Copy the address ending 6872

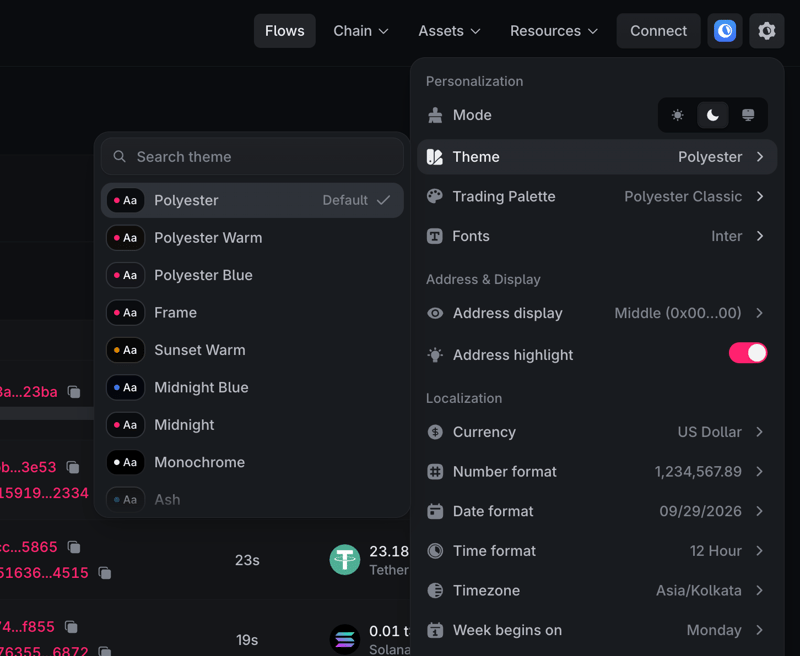[x=105, y=651]
